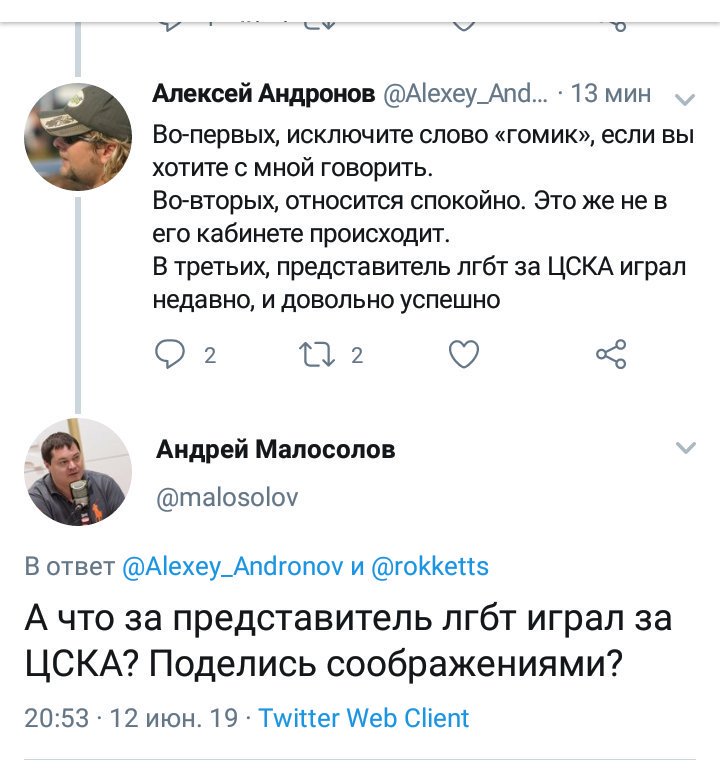Viewport: 720px width, 779px height.
Task: Expand the chevron menu on Andronov's tweet
Action: tap(686, 99)
